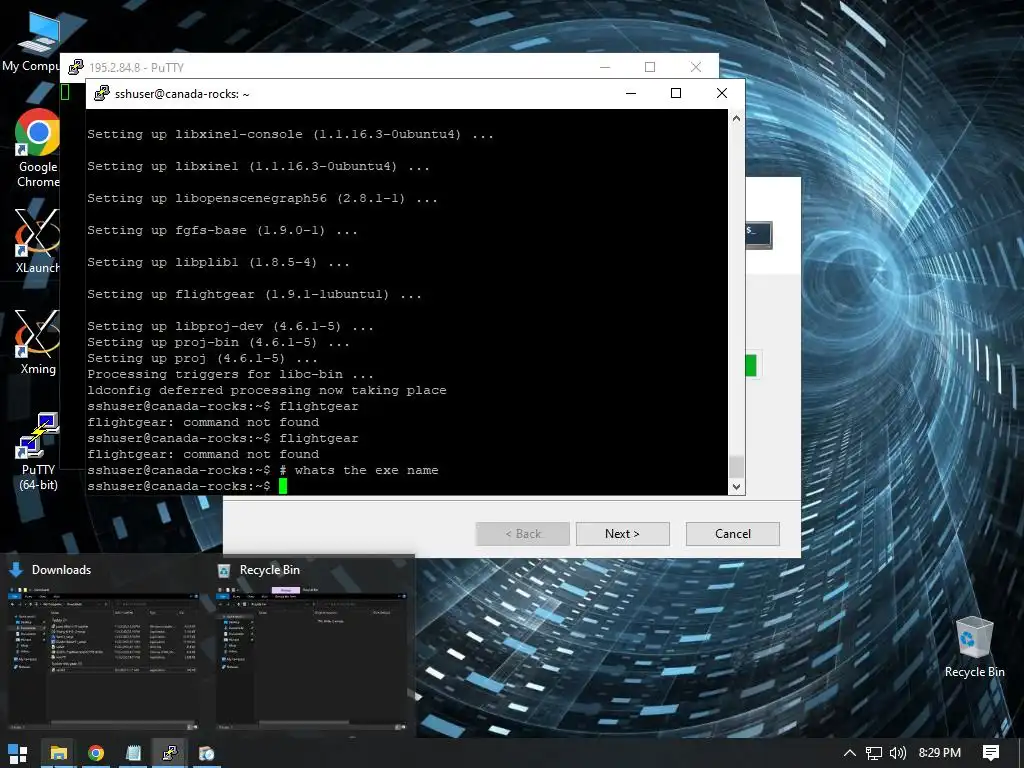
Task: Maximize the 195.2.84.8 PuTTY window
Action: click(650, 67)
